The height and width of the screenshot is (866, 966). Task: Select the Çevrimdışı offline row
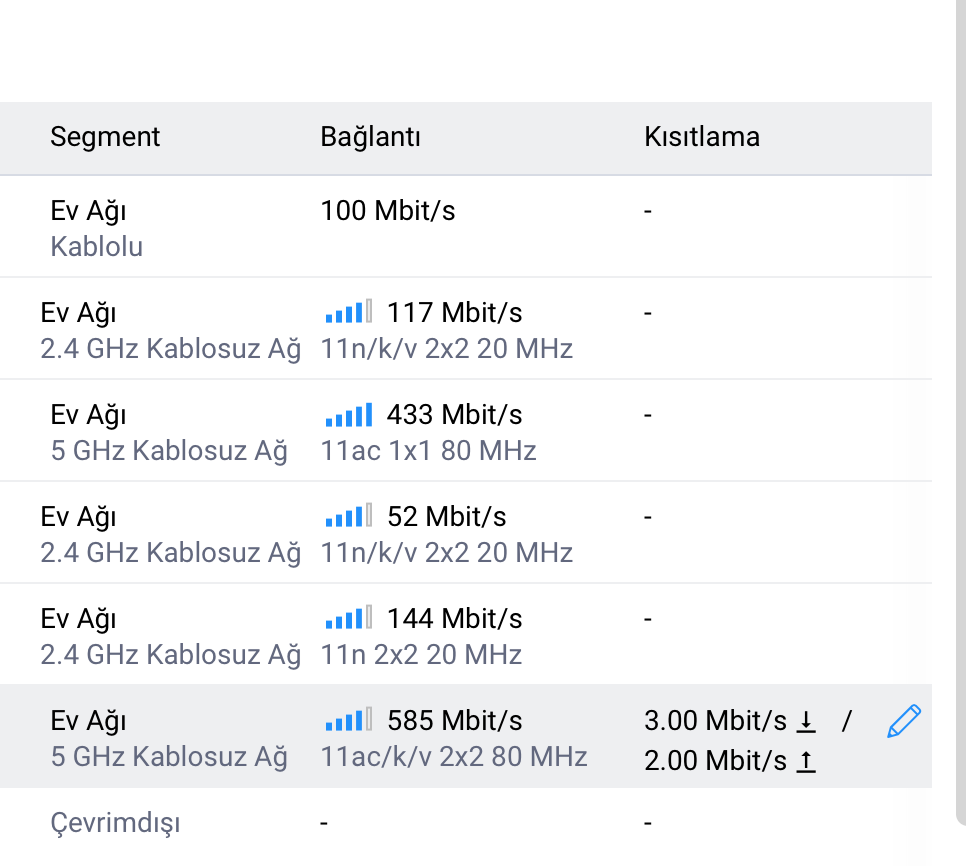tap(466, 823)
